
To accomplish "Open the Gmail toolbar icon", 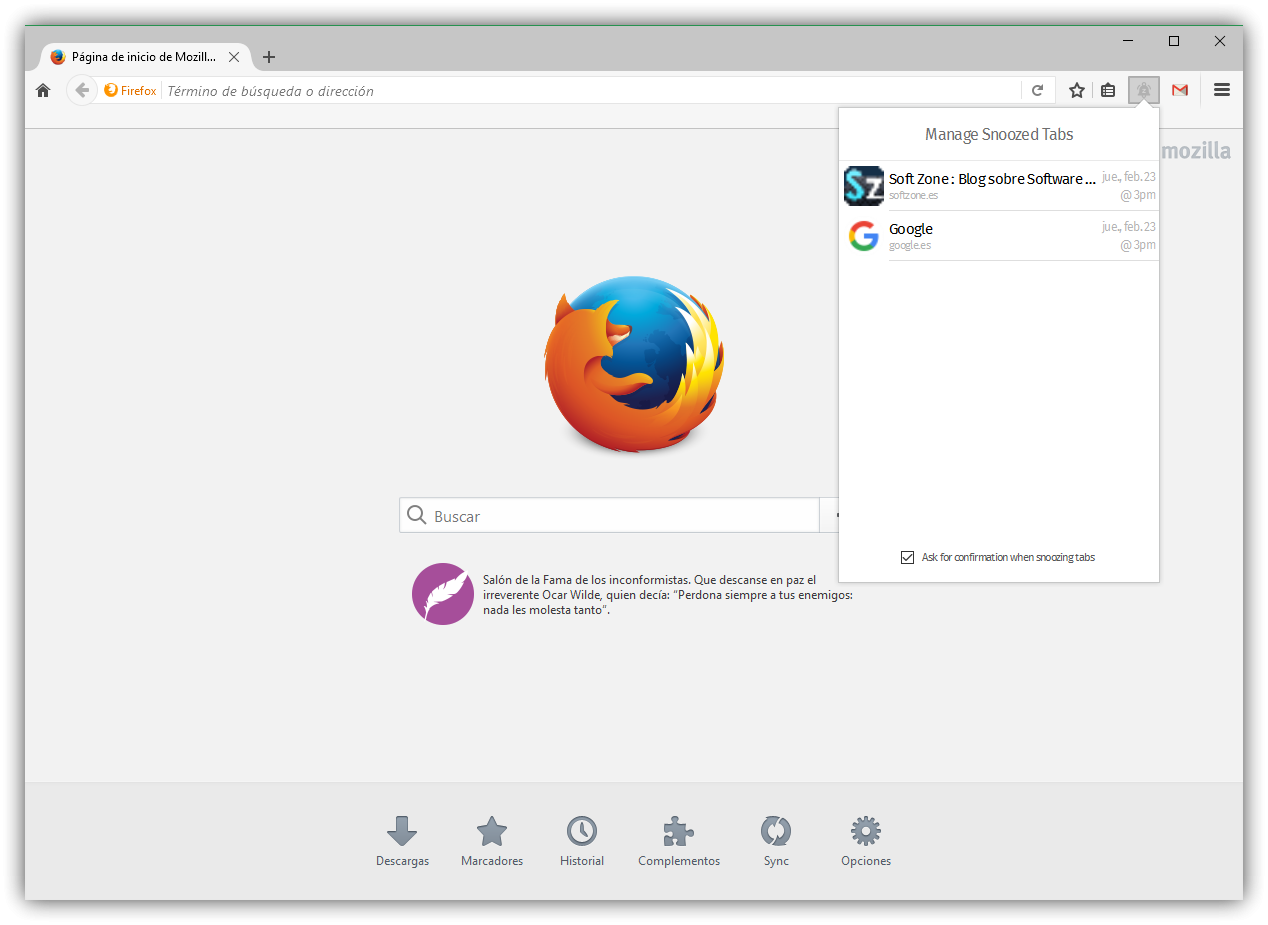I will click(x=1180, y=91).
